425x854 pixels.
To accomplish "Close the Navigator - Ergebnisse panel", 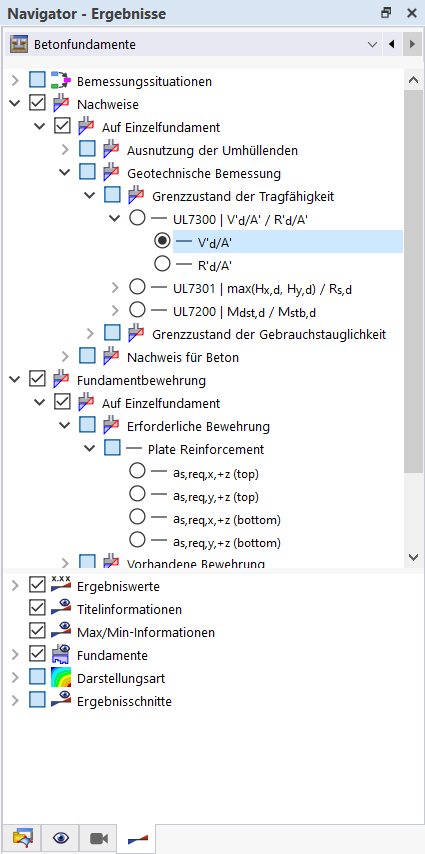I will pos(411,13).
